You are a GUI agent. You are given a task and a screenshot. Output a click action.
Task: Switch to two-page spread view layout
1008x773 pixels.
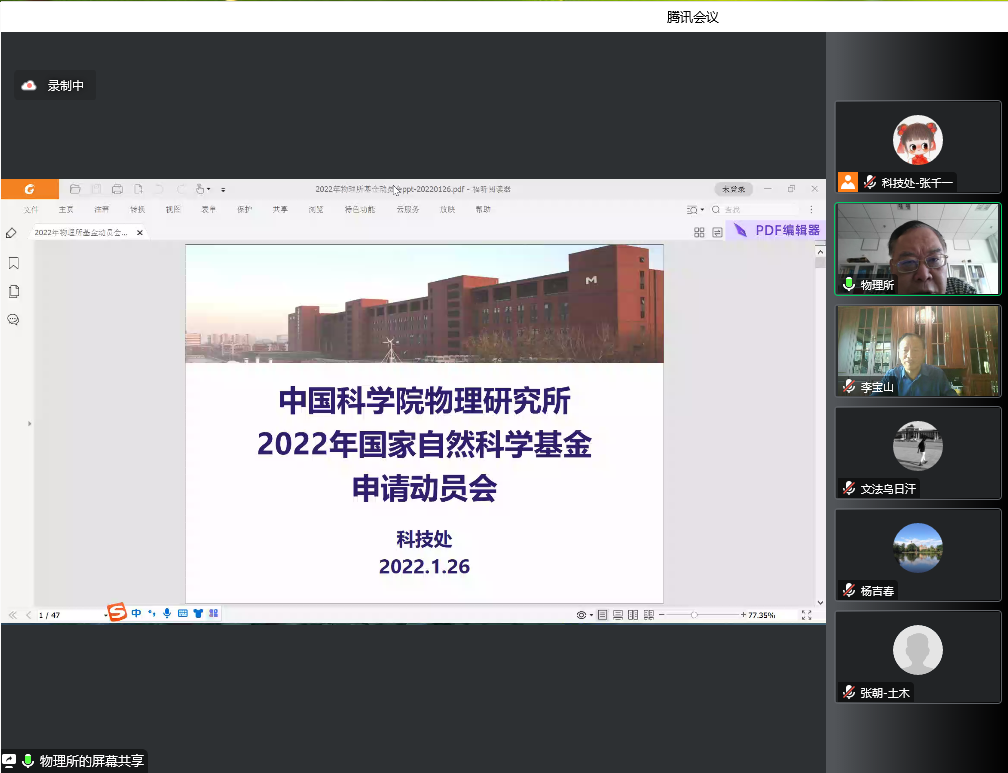(x=633, y=614)
